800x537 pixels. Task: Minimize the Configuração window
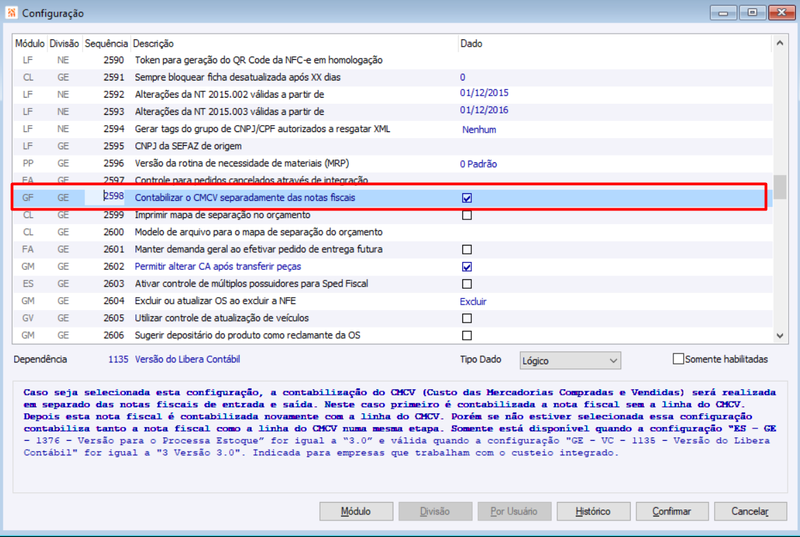723,13
